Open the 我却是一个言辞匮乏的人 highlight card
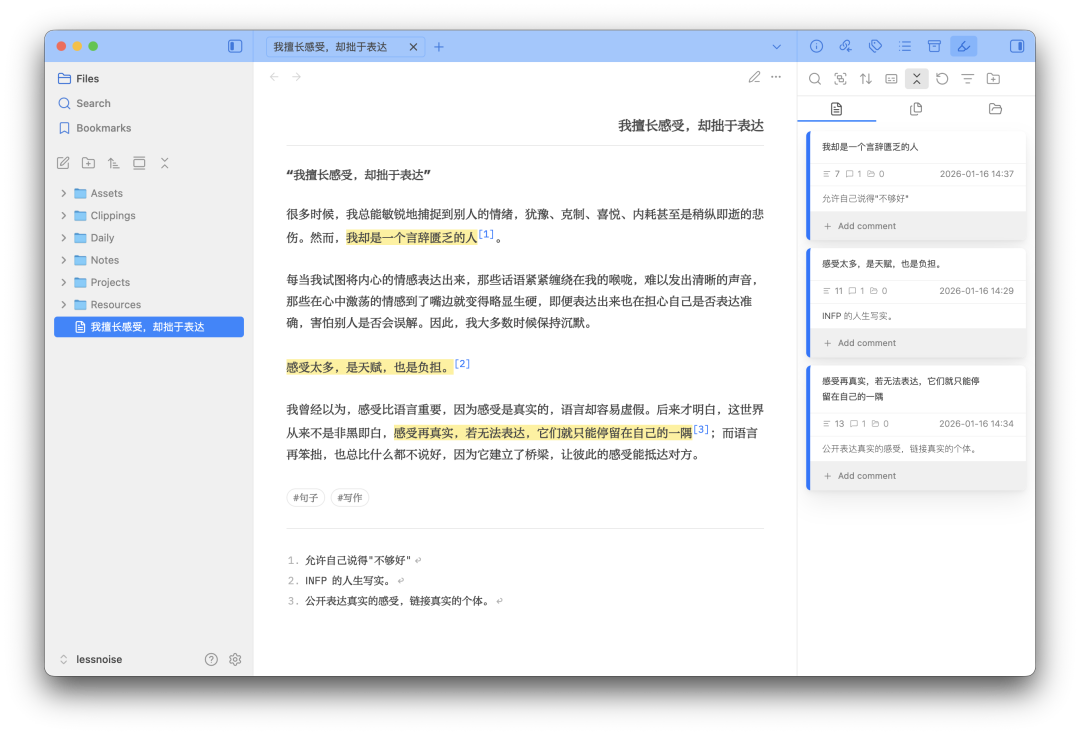Viewport: 1080px width, 735px height. pos(870,147)
